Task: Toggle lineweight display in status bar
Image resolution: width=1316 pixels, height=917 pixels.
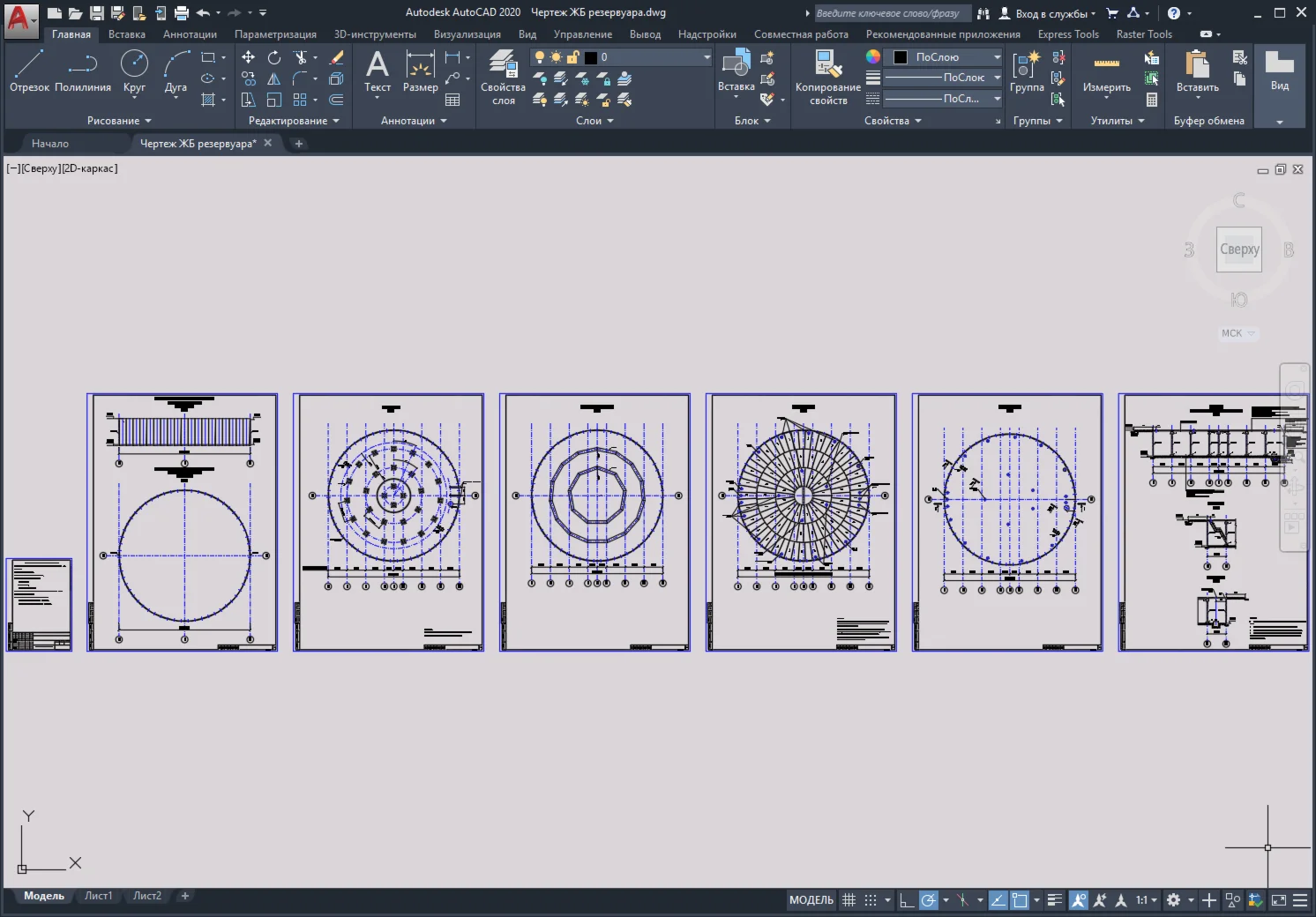Action: (1054, 900)
